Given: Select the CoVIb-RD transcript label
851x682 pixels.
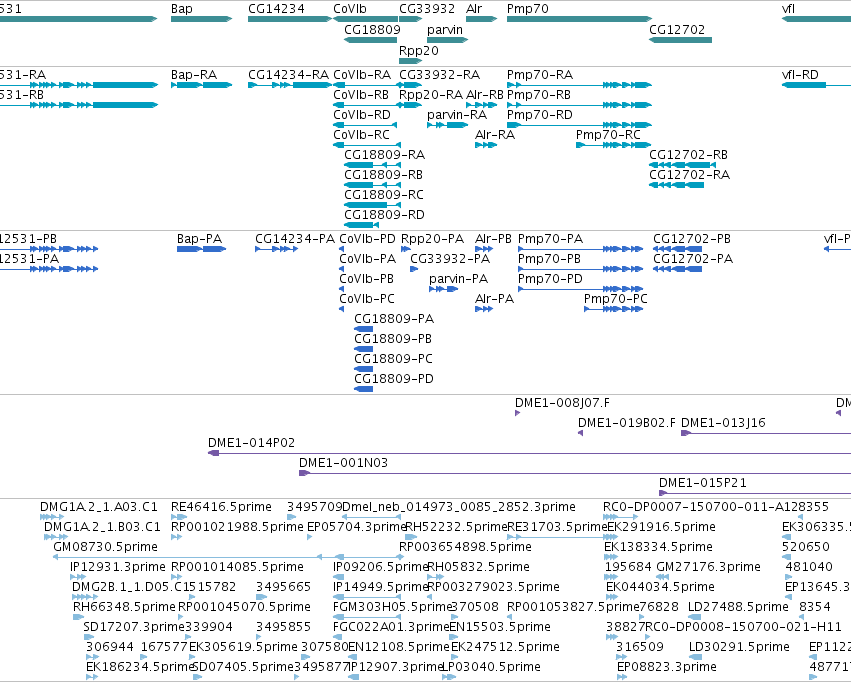Looking at the screenshot, I should [x=361, y=114].
